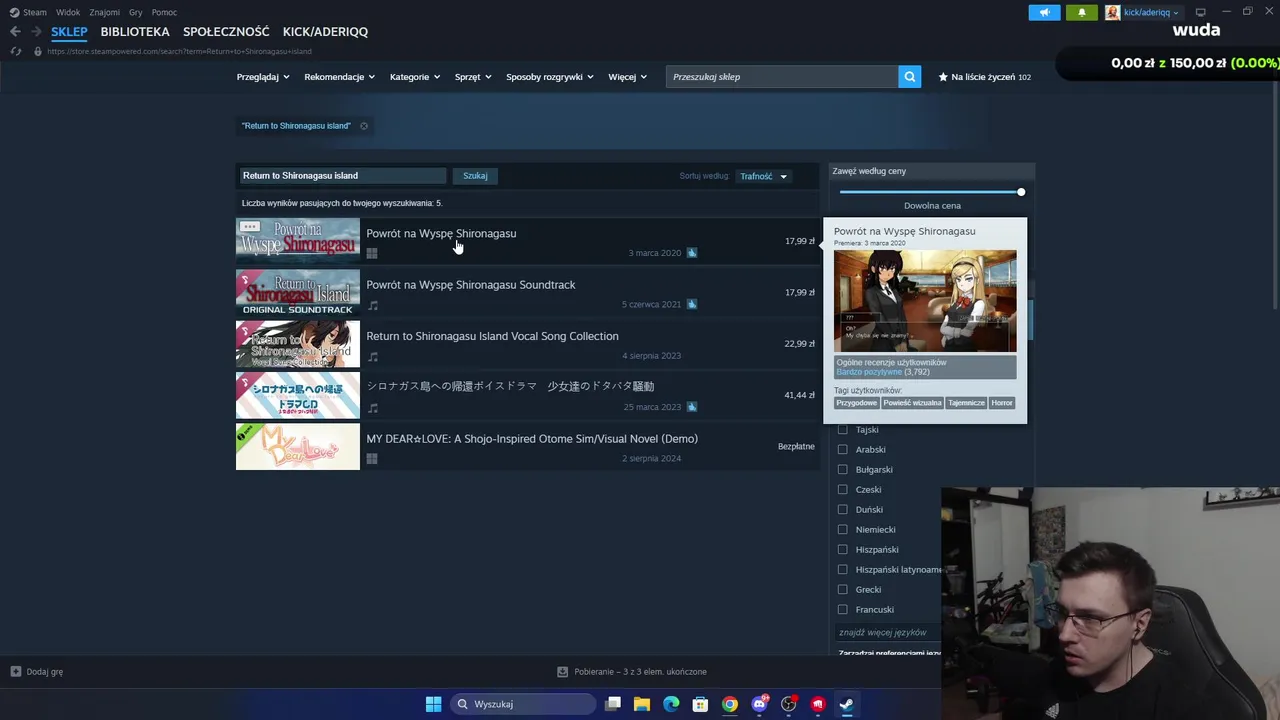The width and height of the screenshot is (1280, 720).
Task: Open the Steam menu
Action: point(28,12)
